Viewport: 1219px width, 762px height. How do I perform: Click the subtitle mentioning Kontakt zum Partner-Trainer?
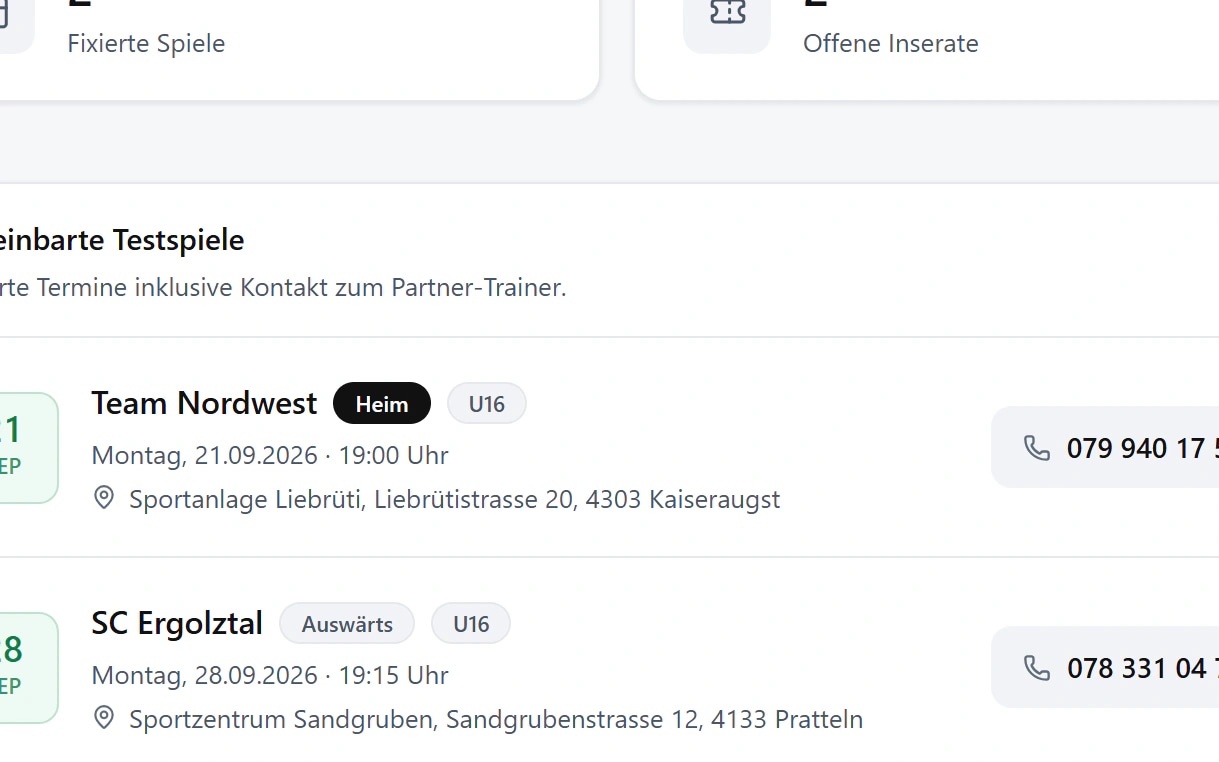point(283,288)
